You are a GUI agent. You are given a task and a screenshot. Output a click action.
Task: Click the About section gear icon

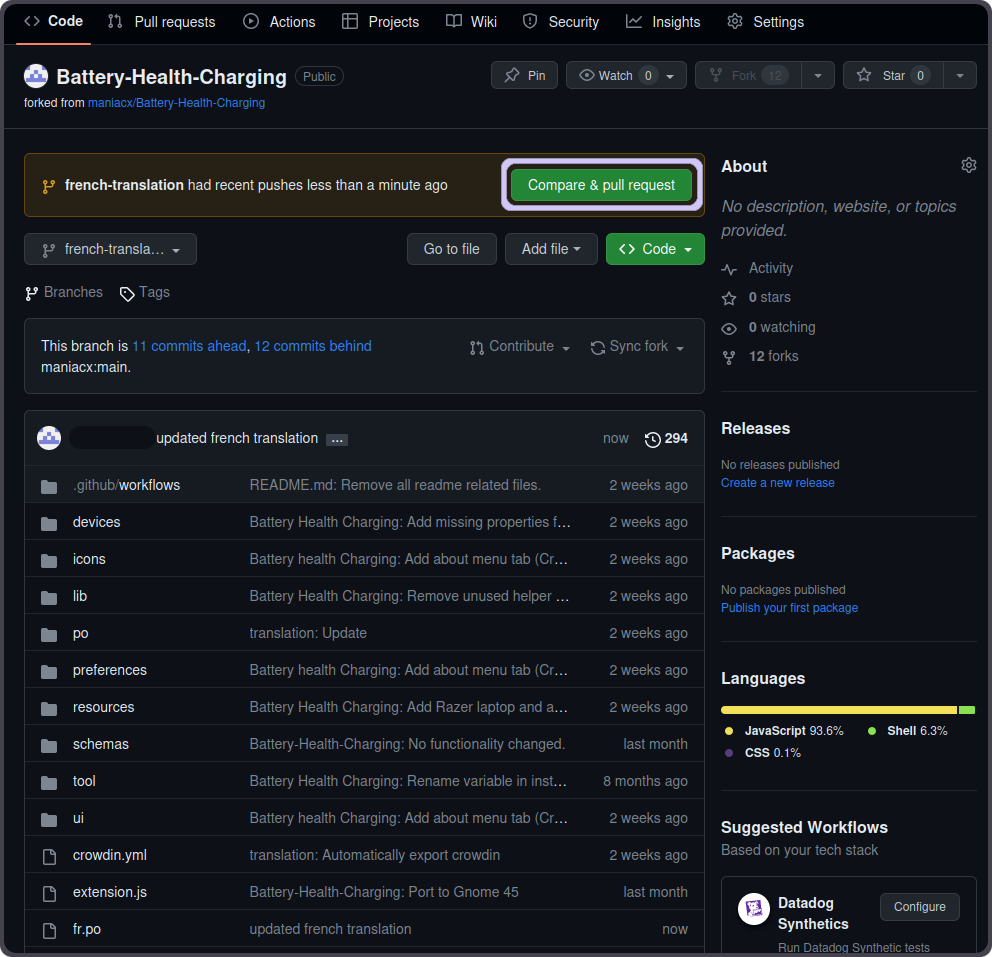coord(968,165)
